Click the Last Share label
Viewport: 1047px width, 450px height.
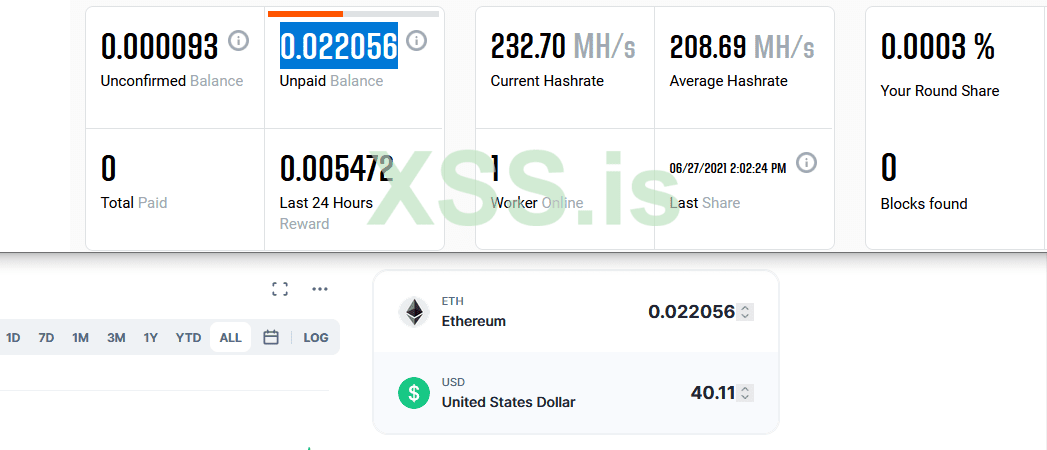(704, 202)
